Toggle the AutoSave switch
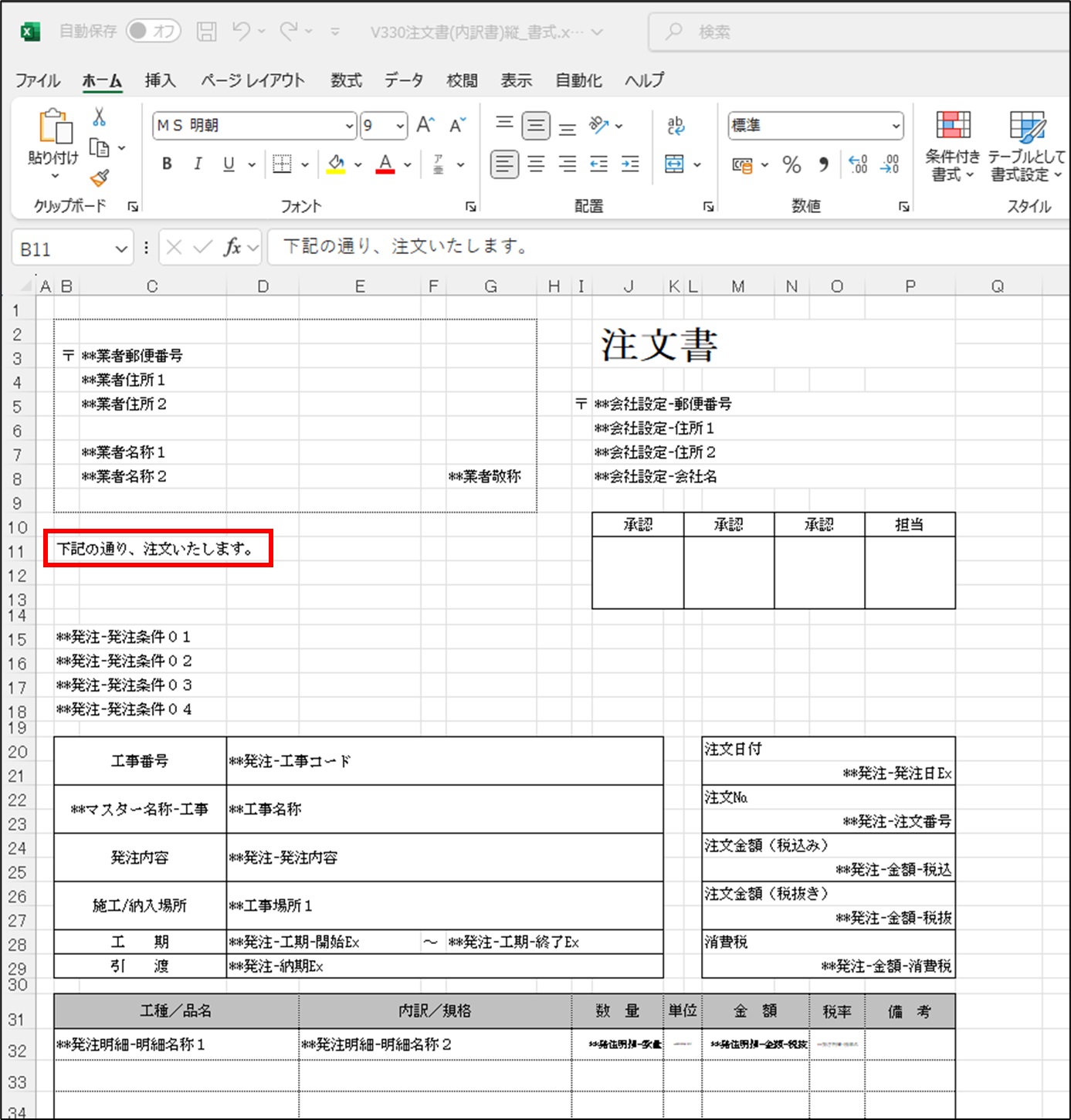The height and width of the screenshot is (1120, 1071). (x=153, y=31)
